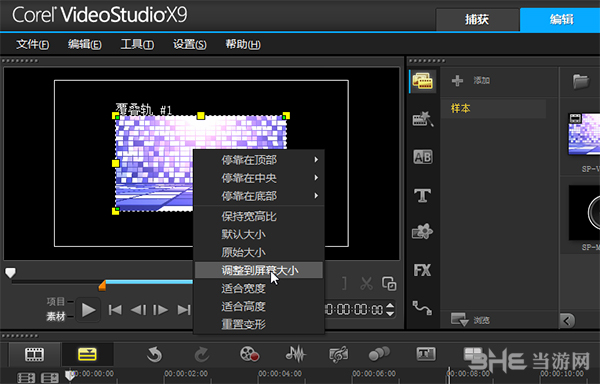This screenshot has height=384, width=600.
Task: Click the 添加 plus icon
Action: (x=457, y=80)
